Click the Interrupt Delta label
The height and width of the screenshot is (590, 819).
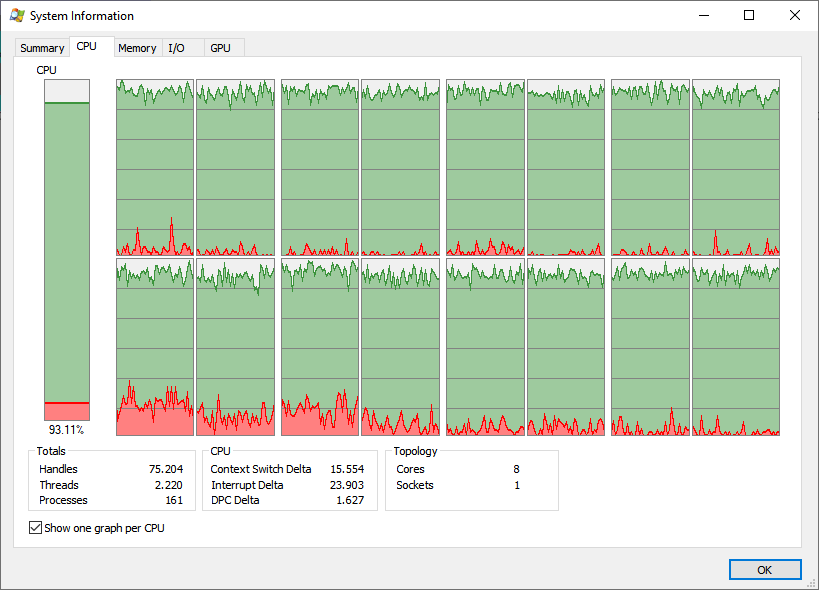(x=247, y=485)
